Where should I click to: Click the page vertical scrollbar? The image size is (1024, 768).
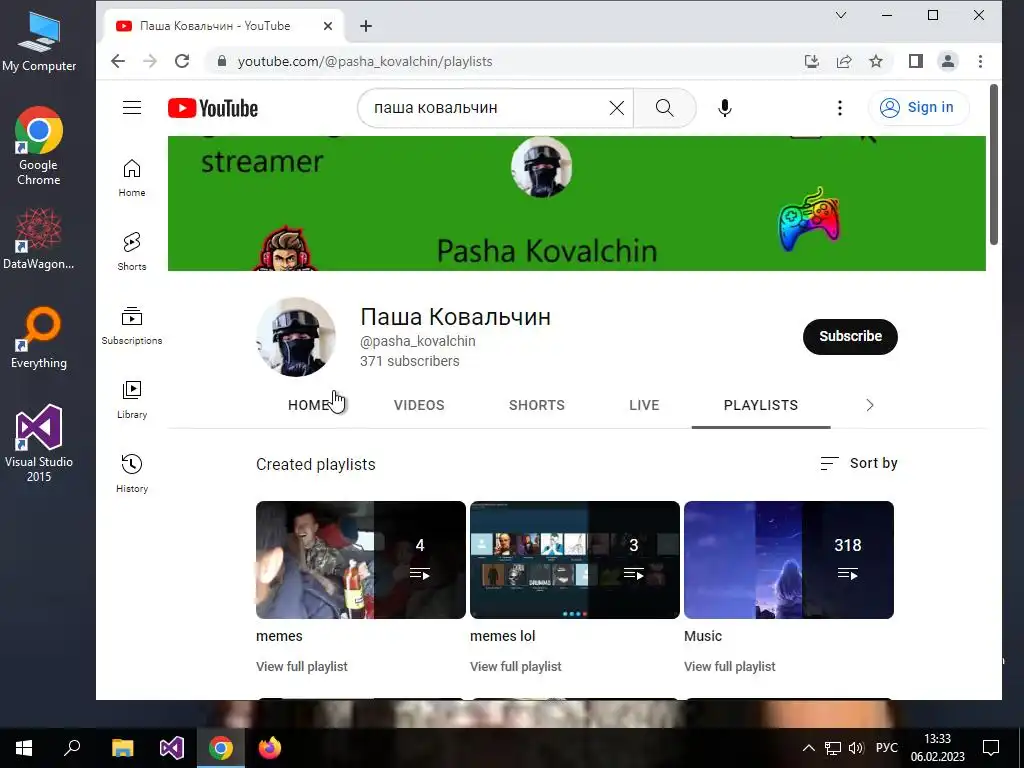pyautogui.click(x=994, y=165)
